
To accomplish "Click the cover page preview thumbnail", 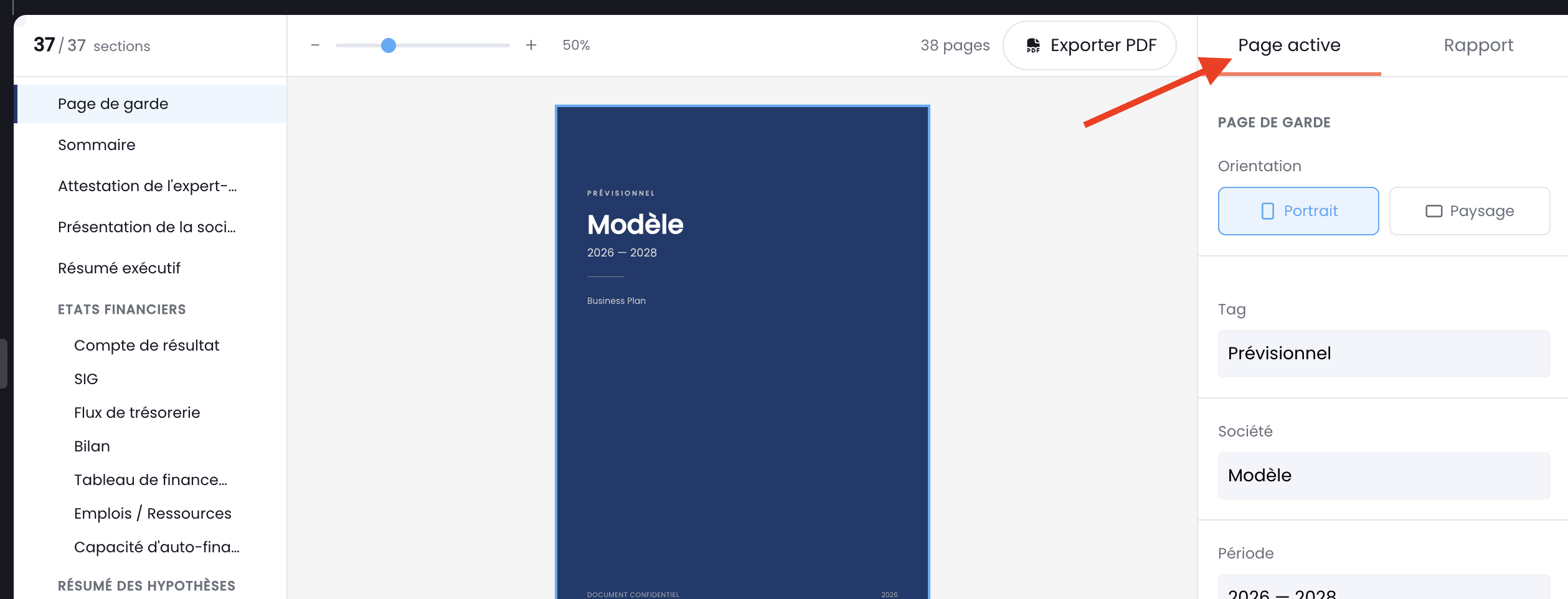I will pyautogui.click(x=742, y=352).
